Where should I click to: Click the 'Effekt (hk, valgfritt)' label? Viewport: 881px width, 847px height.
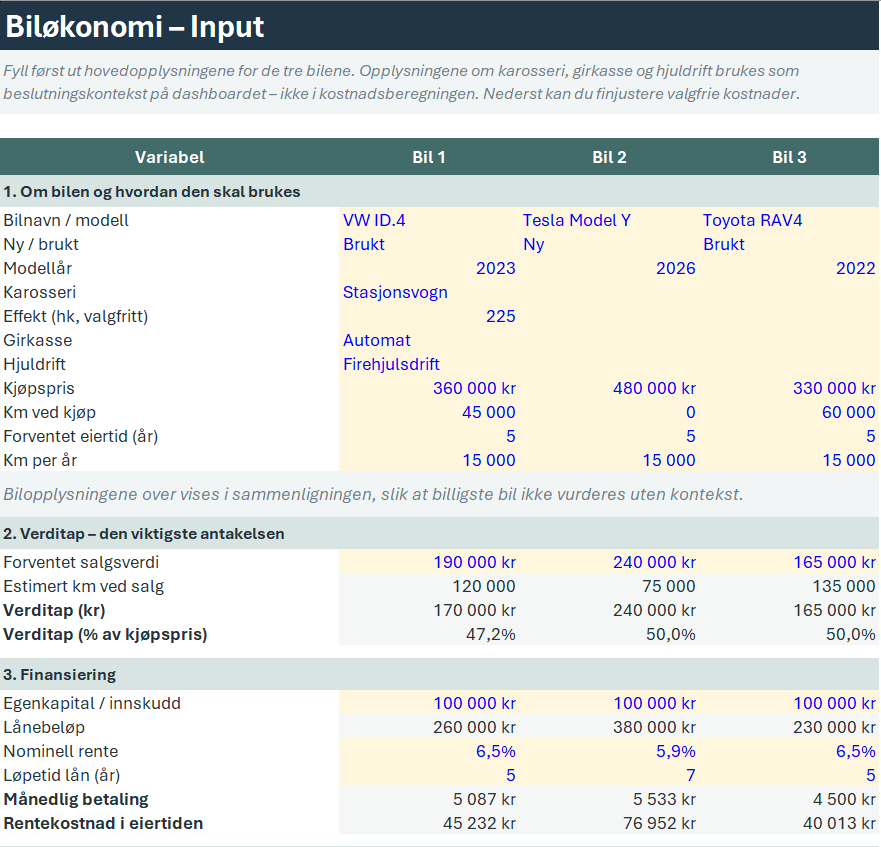76,316
